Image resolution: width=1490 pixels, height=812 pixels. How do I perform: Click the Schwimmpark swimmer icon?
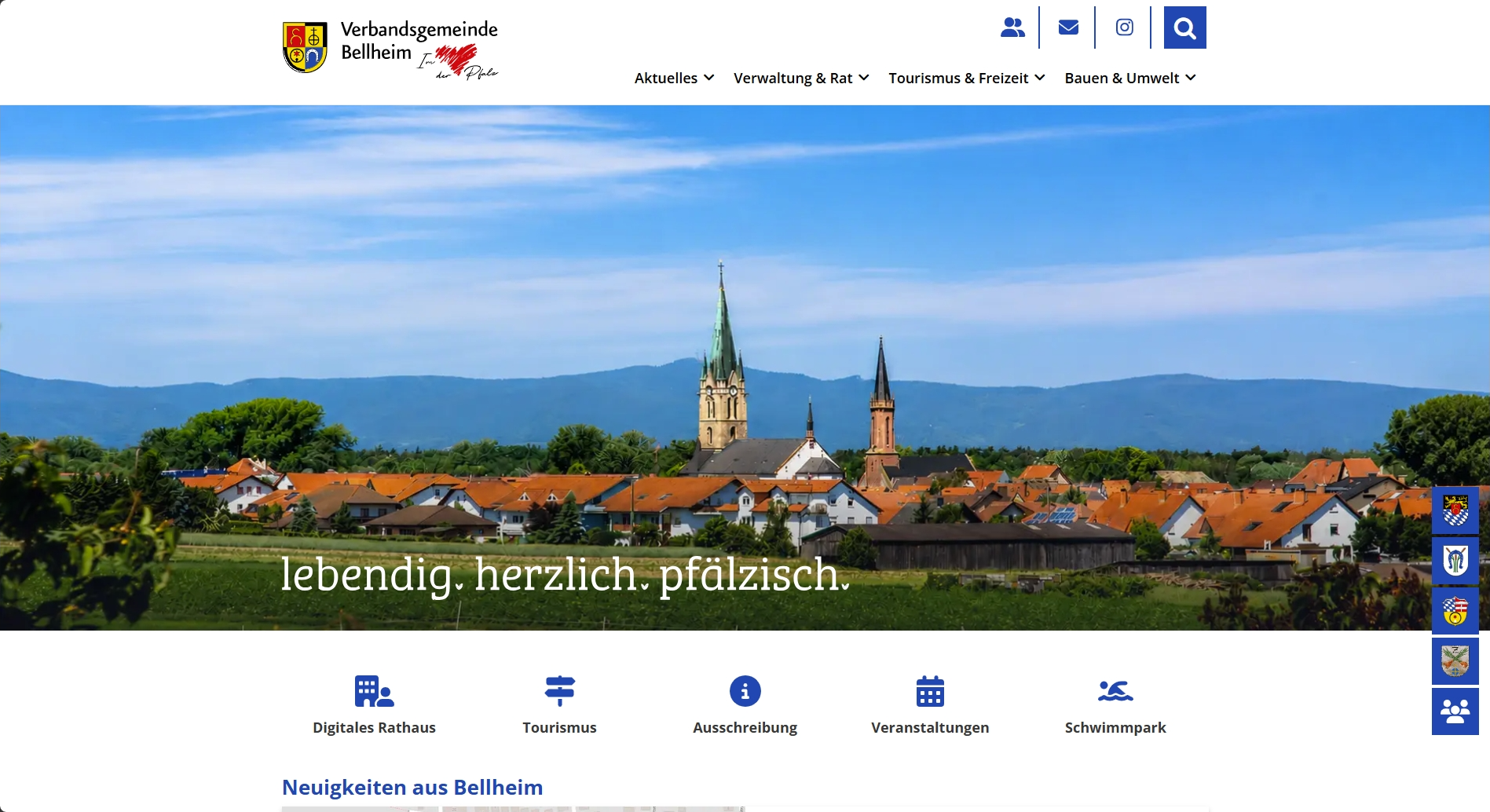(1115, 691)
